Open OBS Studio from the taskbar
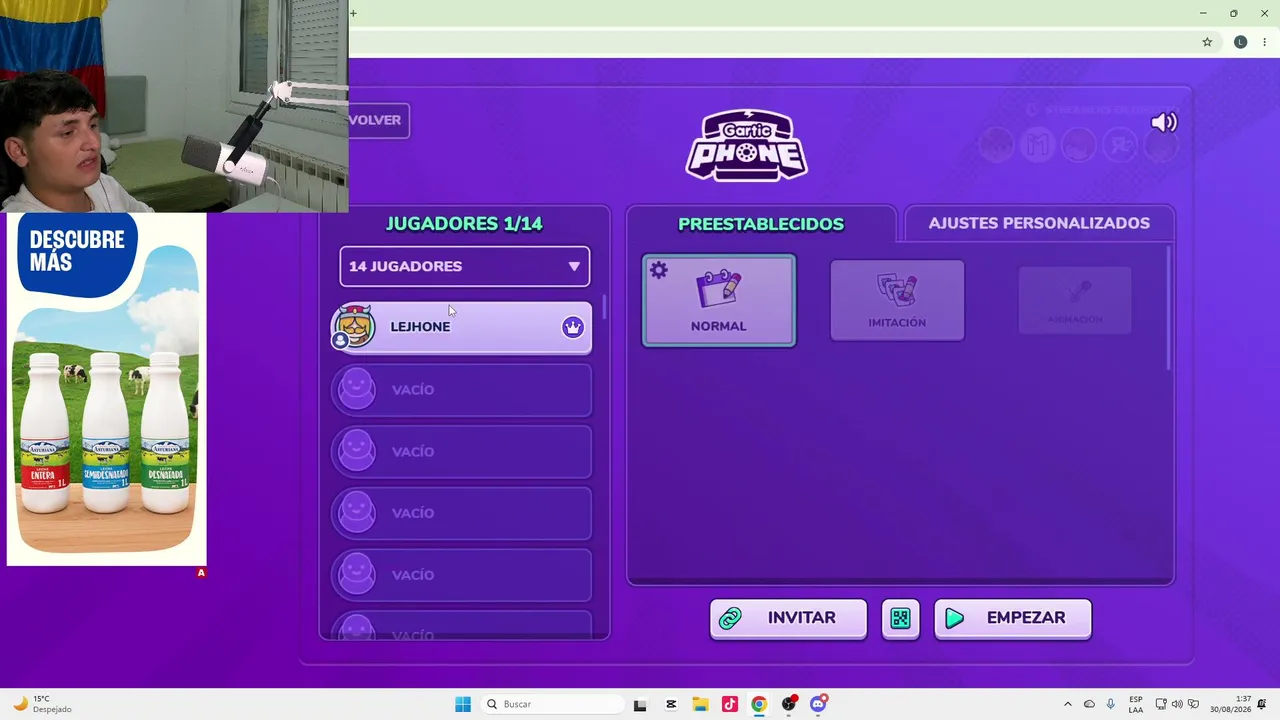 [789, 704]
